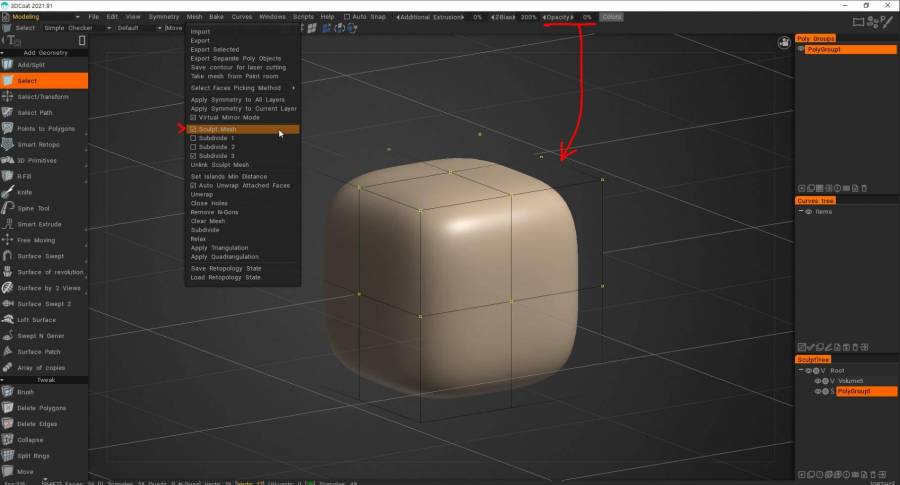Screen dimensions: 900x485
Task: Click the Colors button
Action: pyautogui.click(x=611, y=17)
